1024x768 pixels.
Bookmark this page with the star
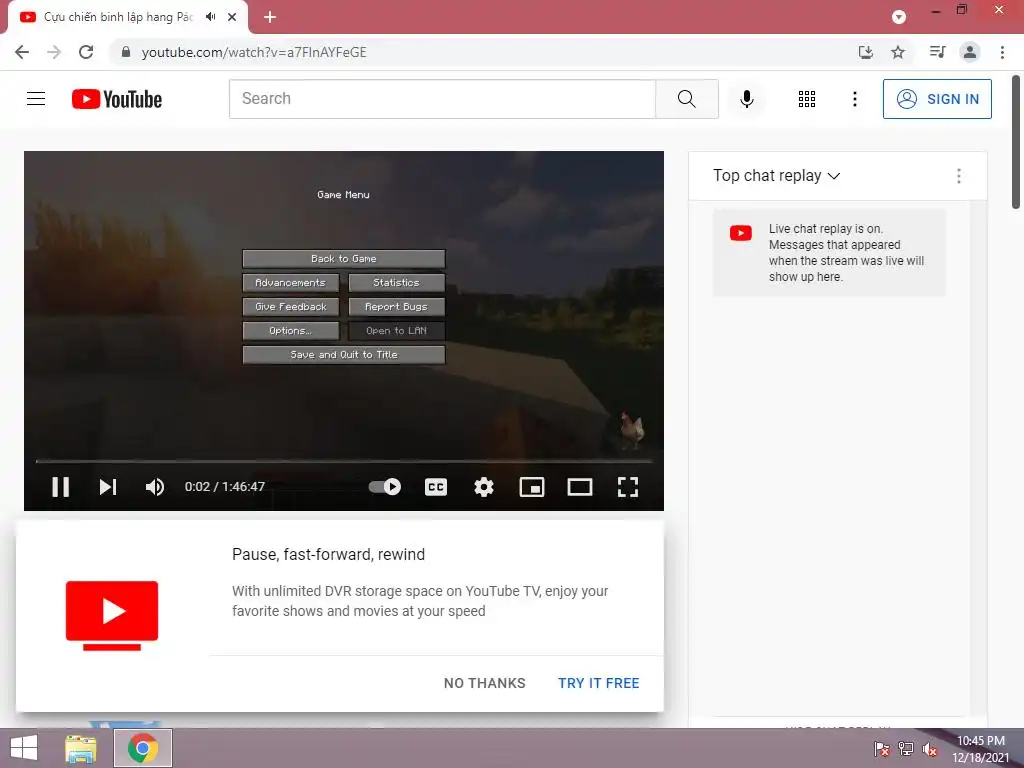(x=898, y=52)
